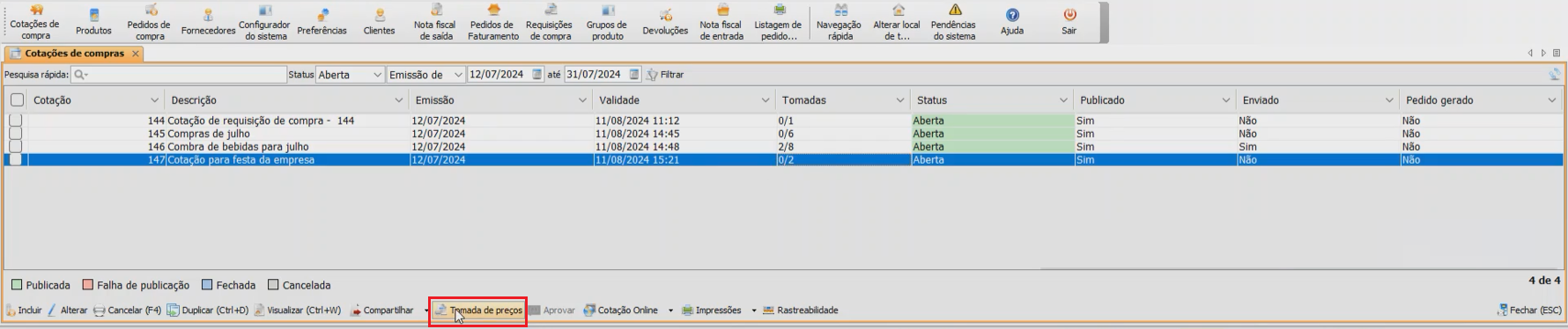Open Enviado column filter arrow
This screenshot has width=1568, height=329.
1389,100
